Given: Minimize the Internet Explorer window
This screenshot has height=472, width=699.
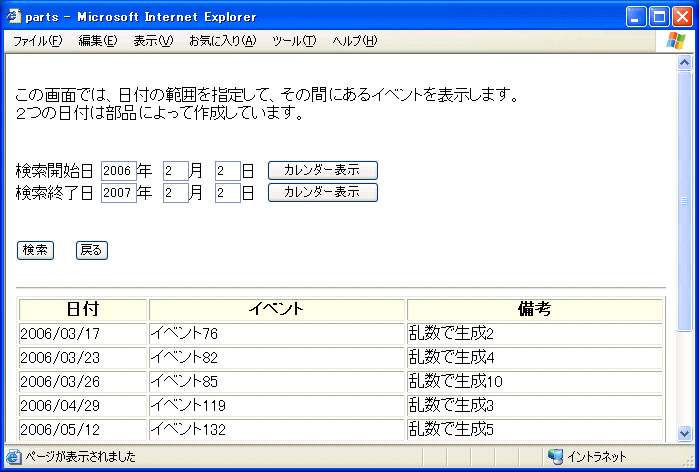Looking at the screenshot, I should [636, 17].
